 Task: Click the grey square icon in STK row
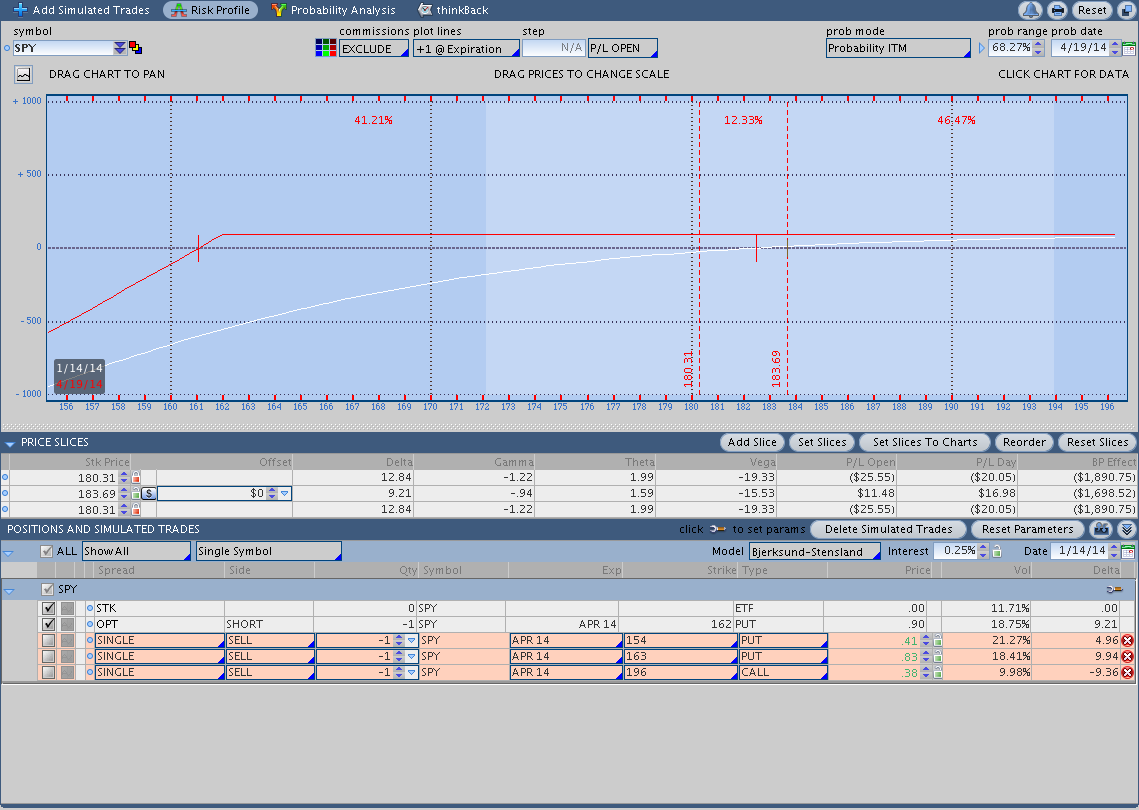(x=67, y=608)
